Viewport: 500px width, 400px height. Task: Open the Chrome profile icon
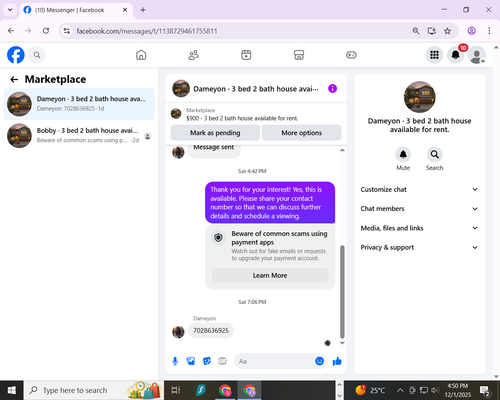click(472, 31)
